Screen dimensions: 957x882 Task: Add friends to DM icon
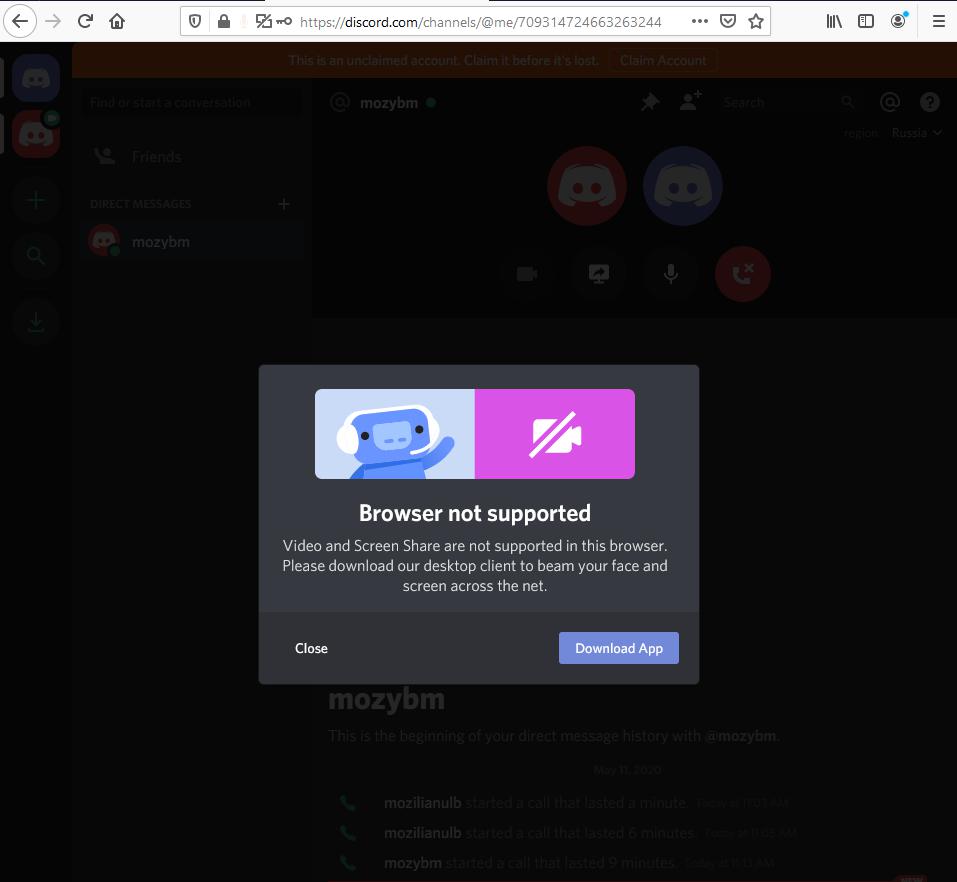click(691, 101)
